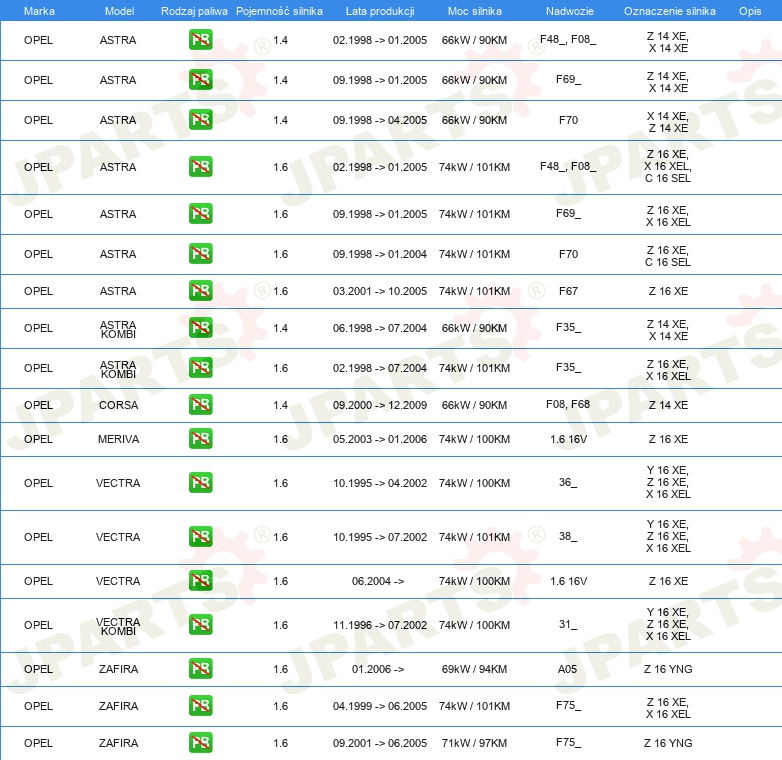Screen dimensions: 782x760
Task: Click fuel icon in Astra F69_ 1.4 row
Action: point(200,80)
